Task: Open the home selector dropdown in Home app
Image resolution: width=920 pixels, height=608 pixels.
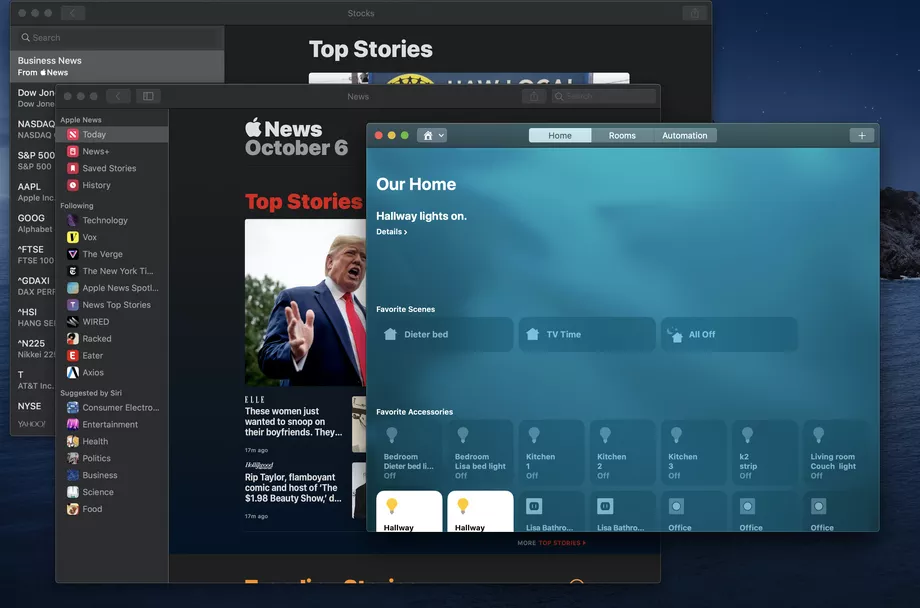Action: click(432, 136)
